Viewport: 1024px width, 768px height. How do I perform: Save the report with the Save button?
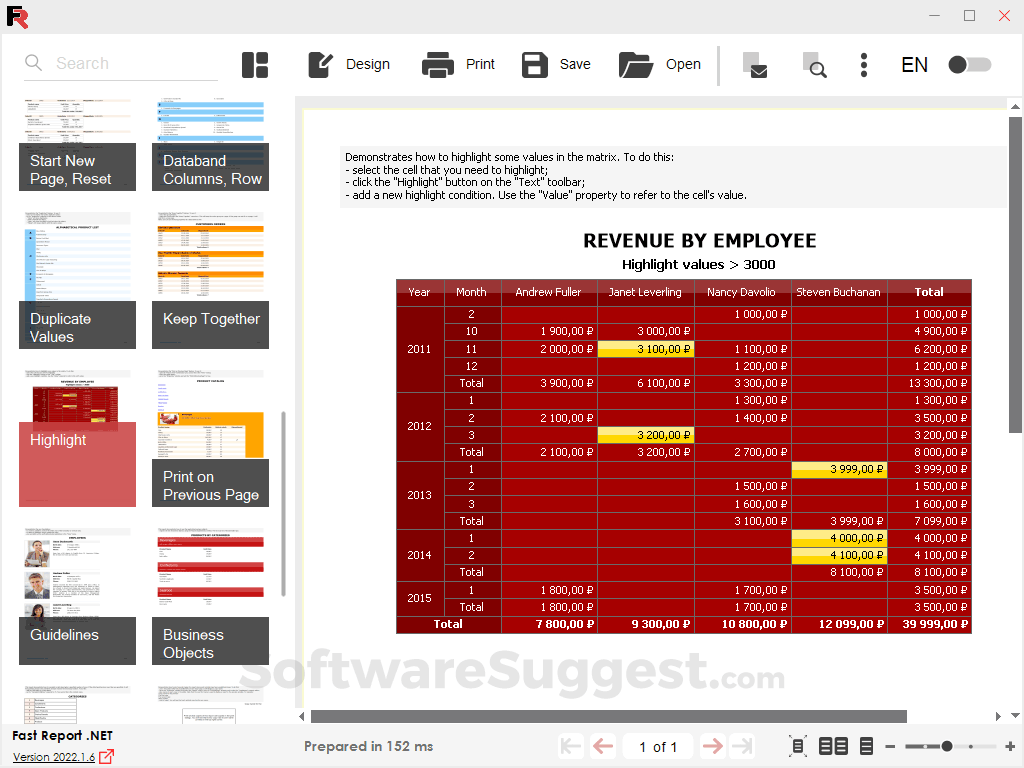click(x=555, y=64)
